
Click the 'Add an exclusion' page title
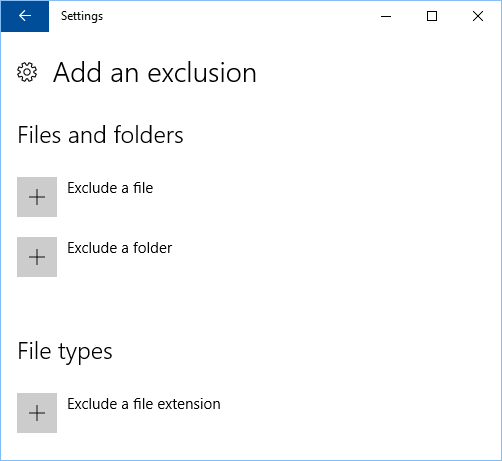[x=155, y=72]
